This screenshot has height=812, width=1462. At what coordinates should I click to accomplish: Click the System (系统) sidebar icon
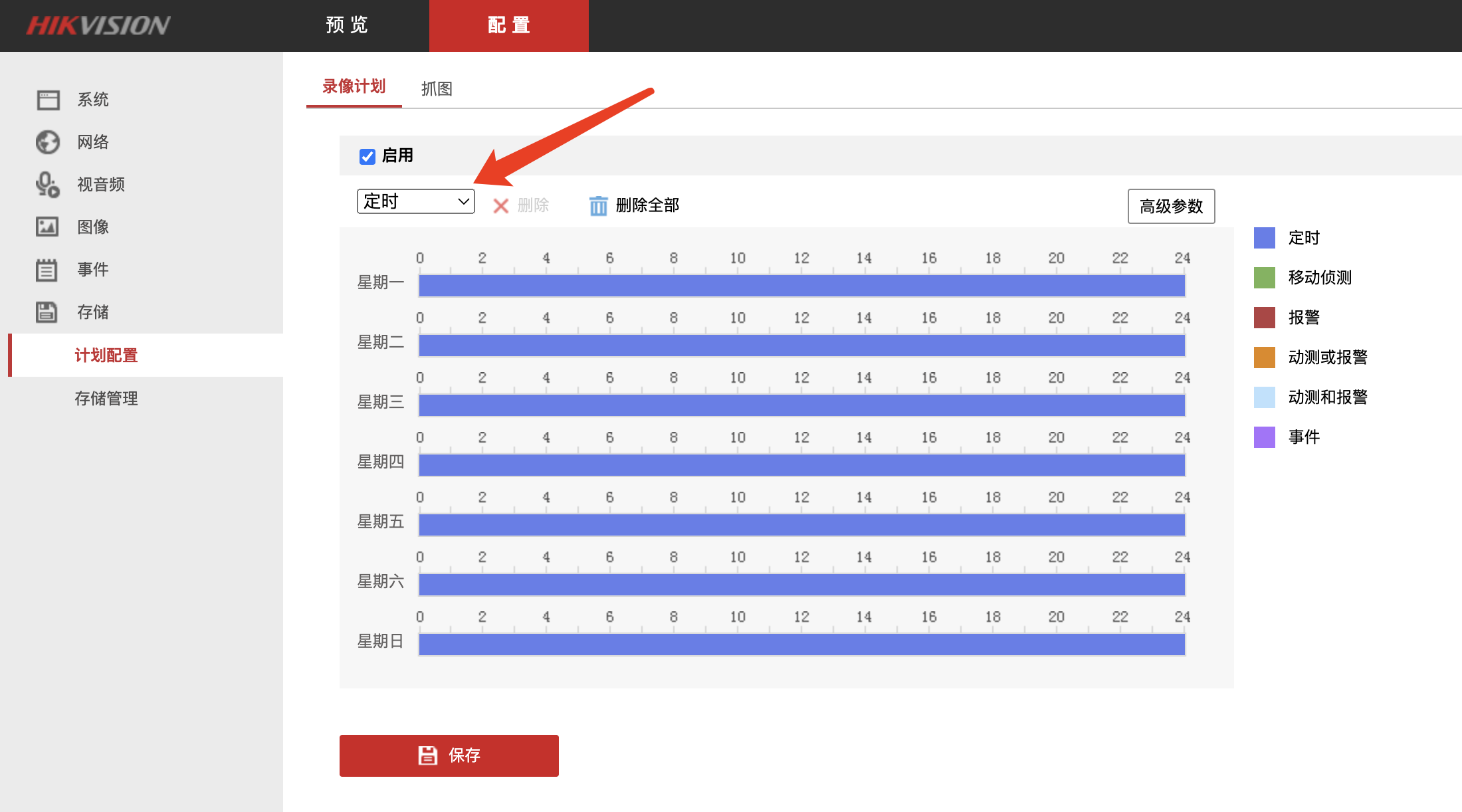coord(48,100)
